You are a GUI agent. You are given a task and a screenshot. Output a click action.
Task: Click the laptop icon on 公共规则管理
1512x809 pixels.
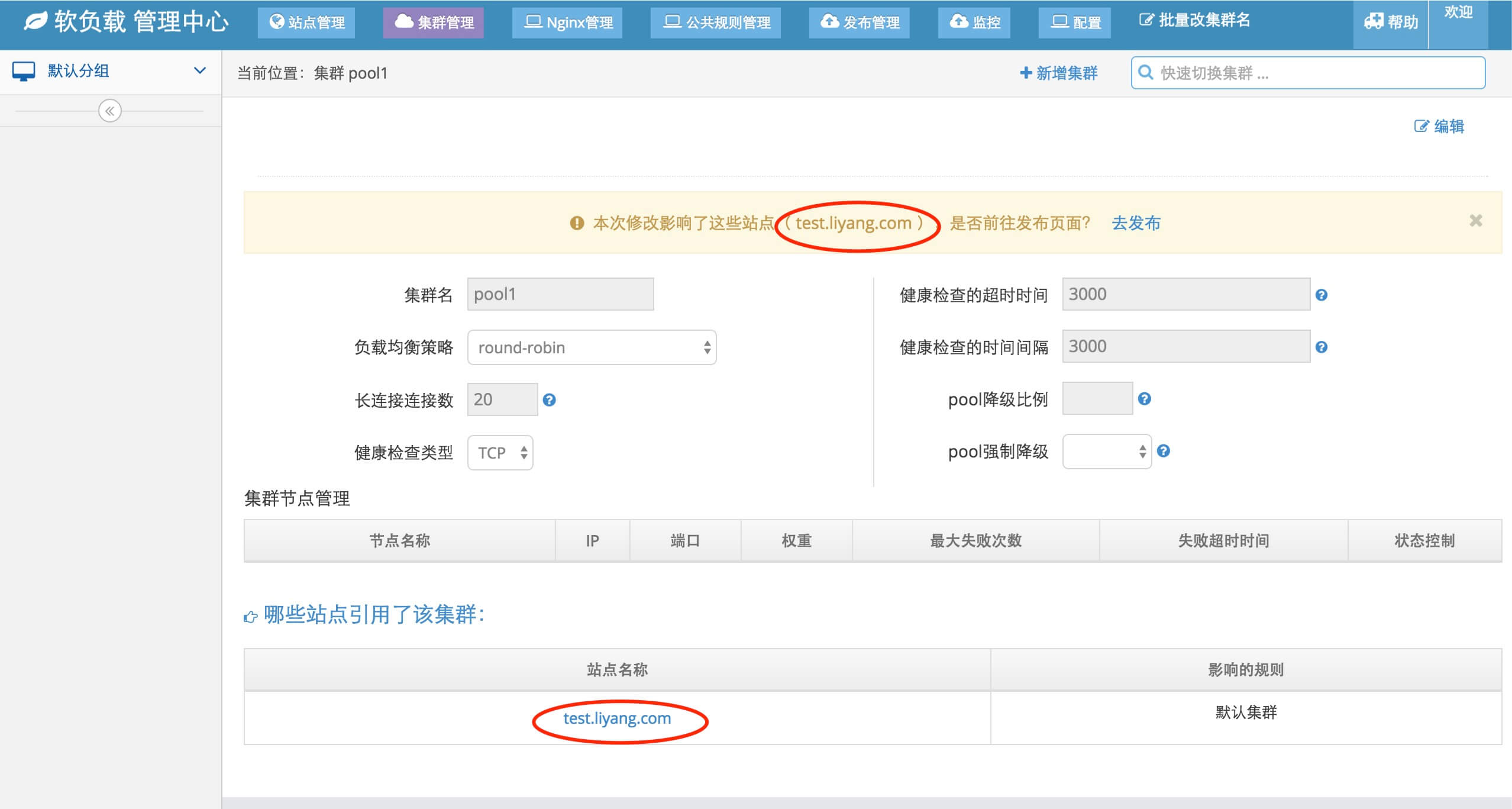tap(672, 22)
